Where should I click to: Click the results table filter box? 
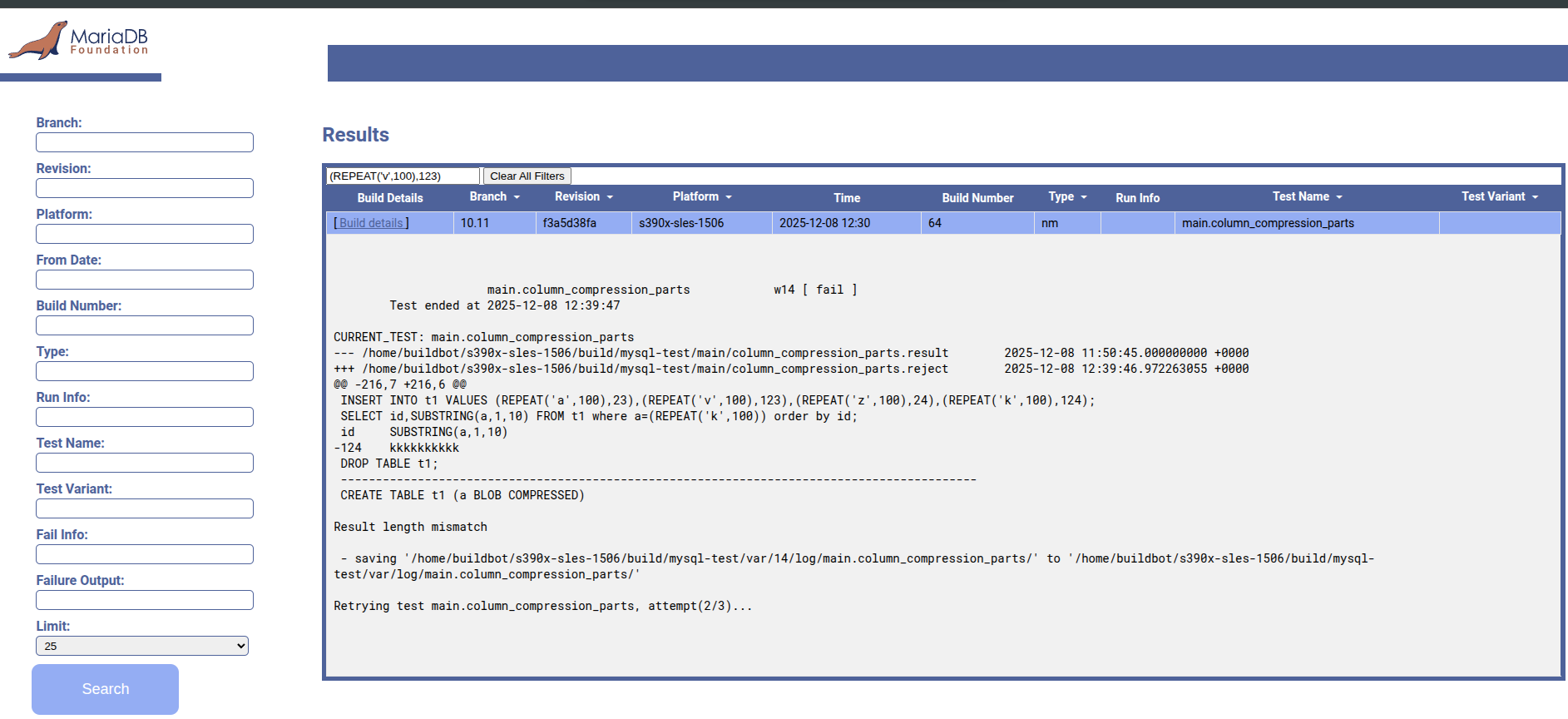(403, 176)
